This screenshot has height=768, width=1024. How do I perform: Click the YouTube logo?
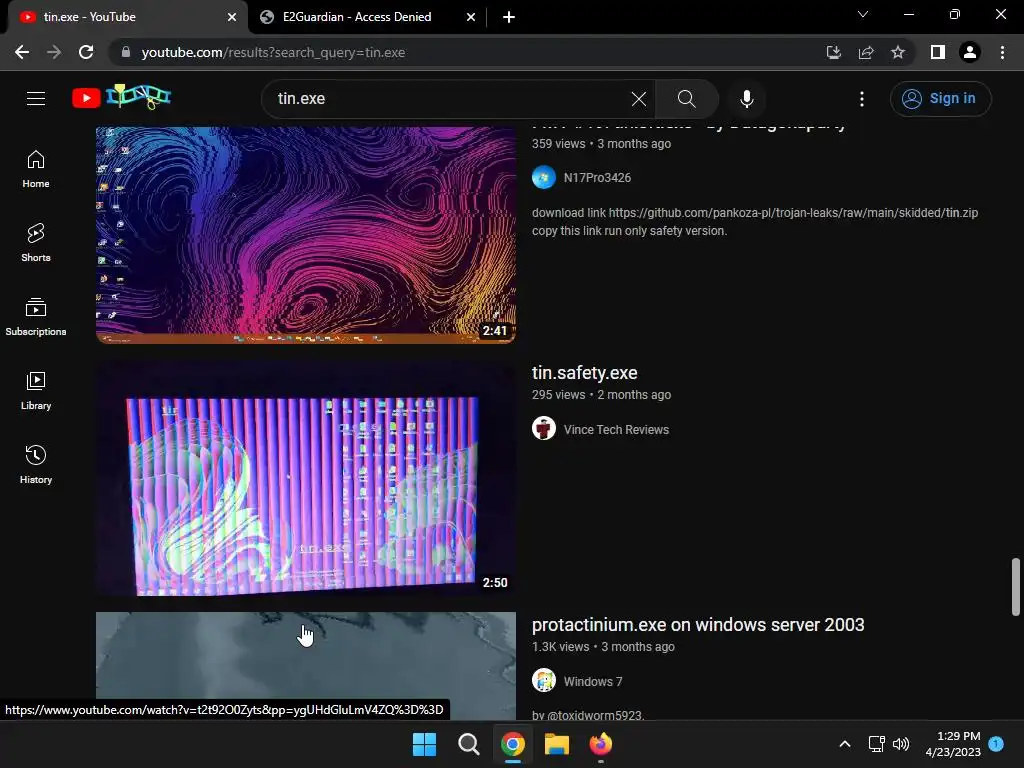point(121,97)
